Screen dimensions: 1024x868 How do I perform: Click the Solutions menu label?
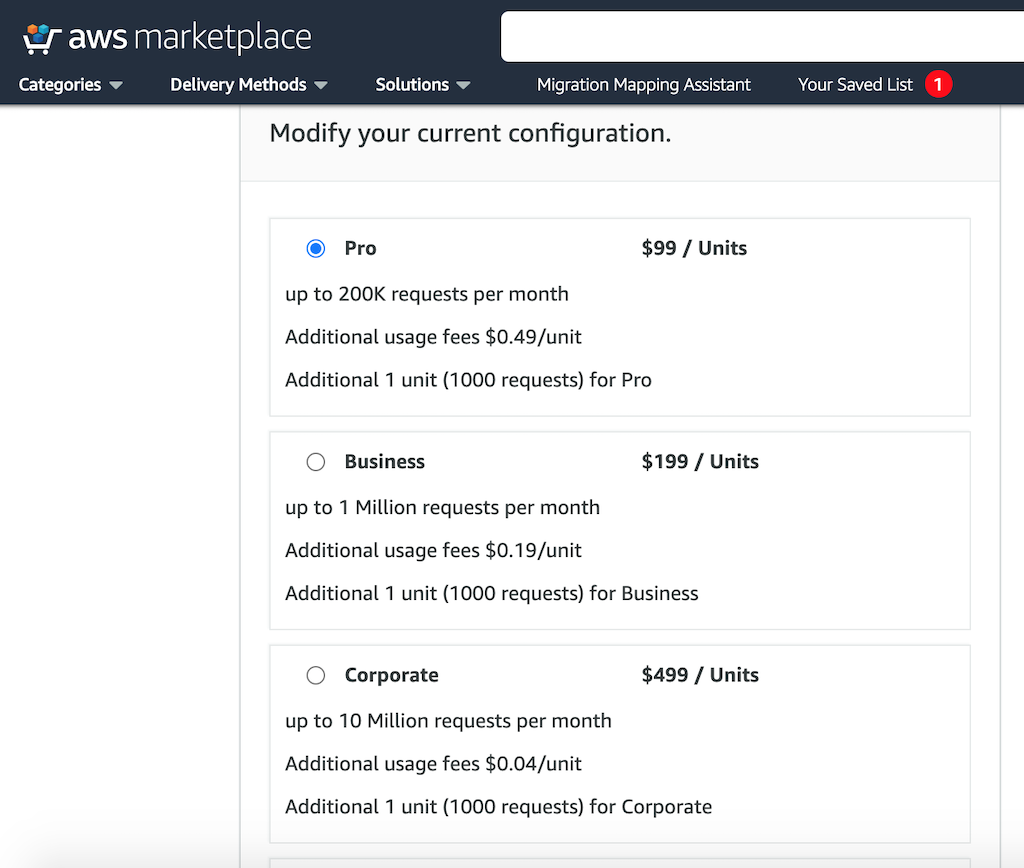point(412,85)
